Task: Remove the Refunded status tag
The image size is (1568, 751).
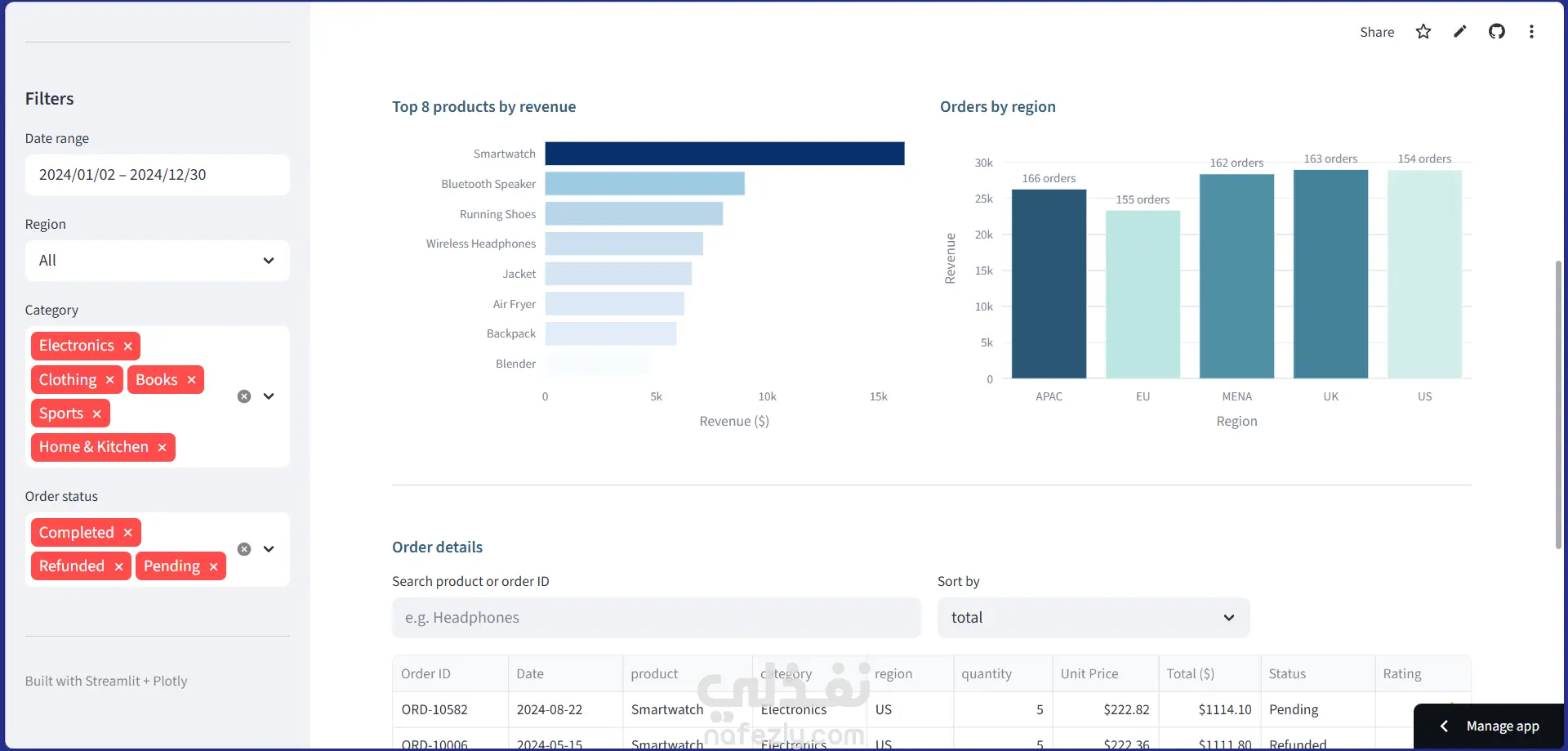Action: point(118,566)
